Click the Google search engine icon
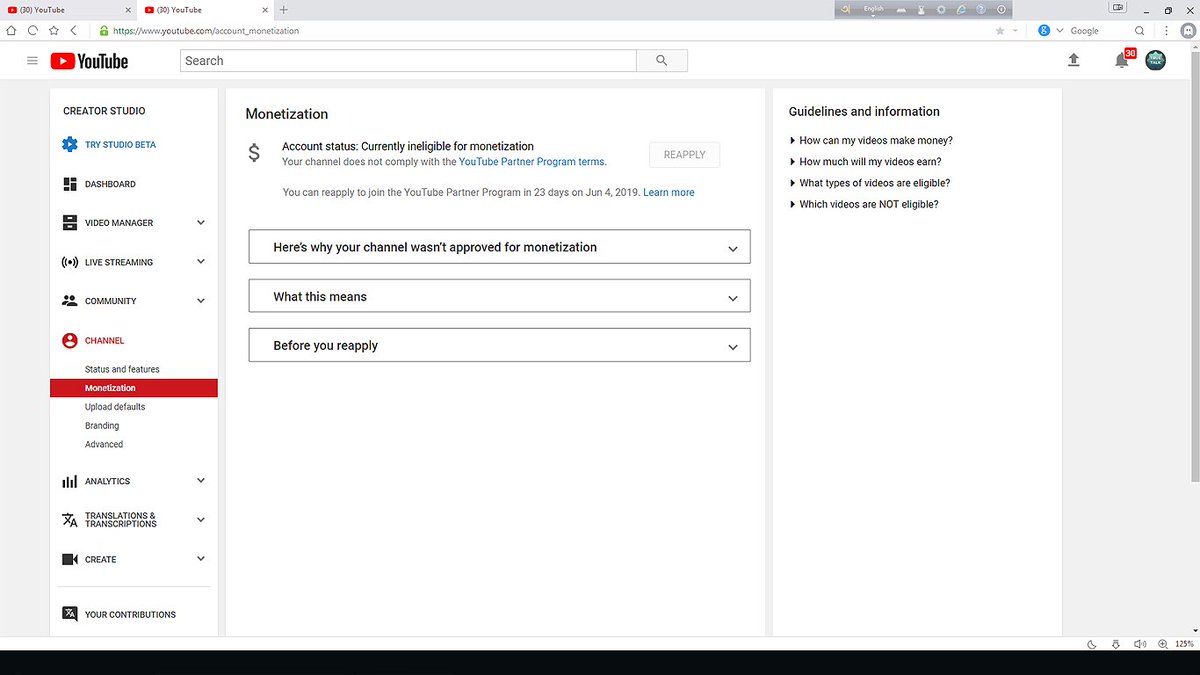This screenshot has width=1200, height=675. 1044,31
